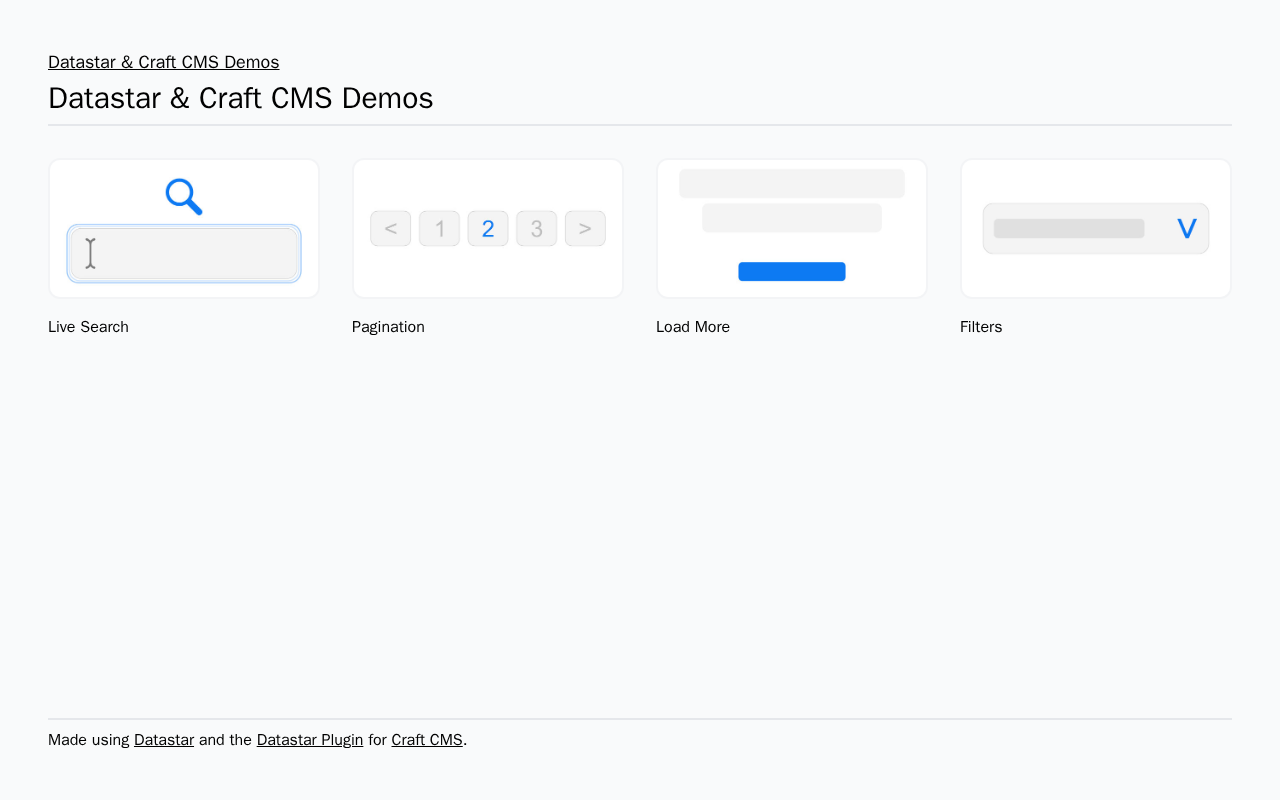This screenshot has width=1280, height=800.
Task: Open the Datastar Plugin footer link
Action: point(310,740)
